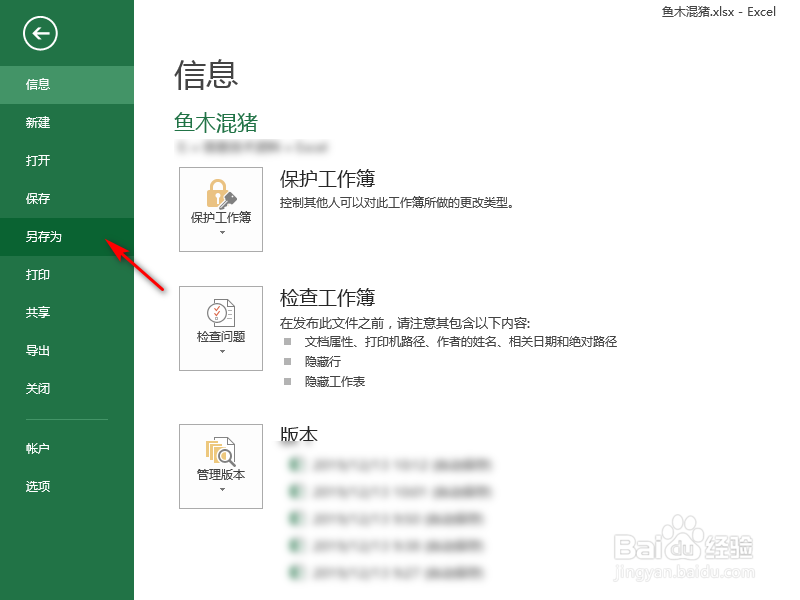Expand the 保护工作簿 dropdown arrow

(x=222, y=233)
